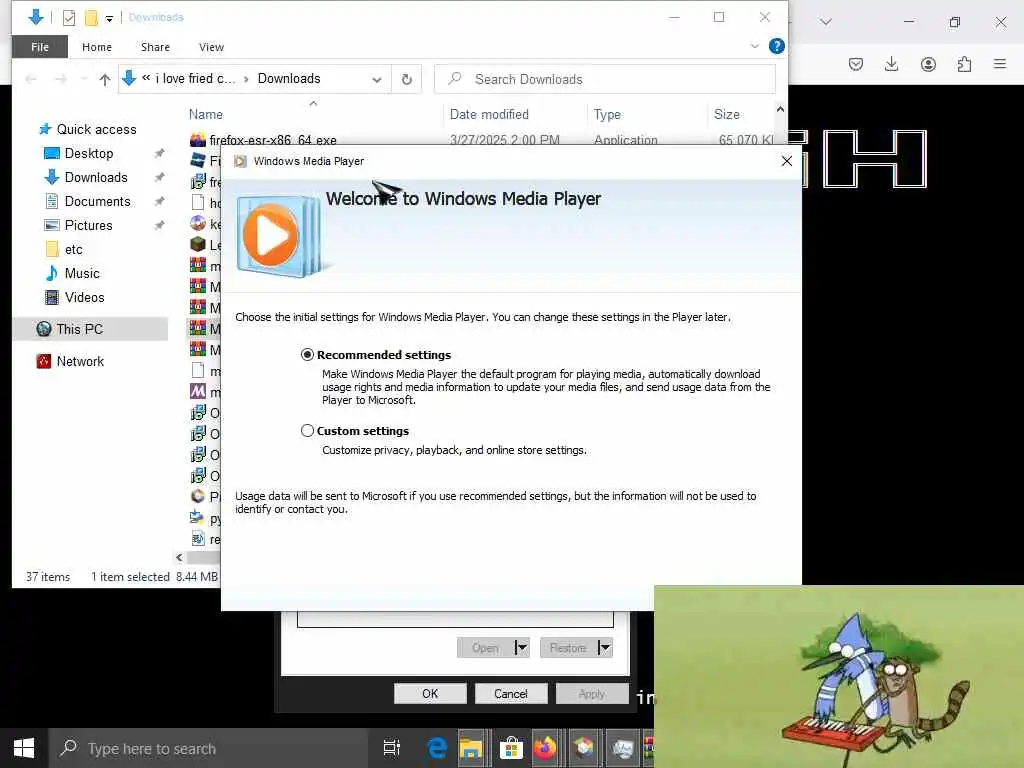This screenshot has width=1024, height=768.
Task: Open Home ribbon tab in File Explorer
Action: [97, 47]
